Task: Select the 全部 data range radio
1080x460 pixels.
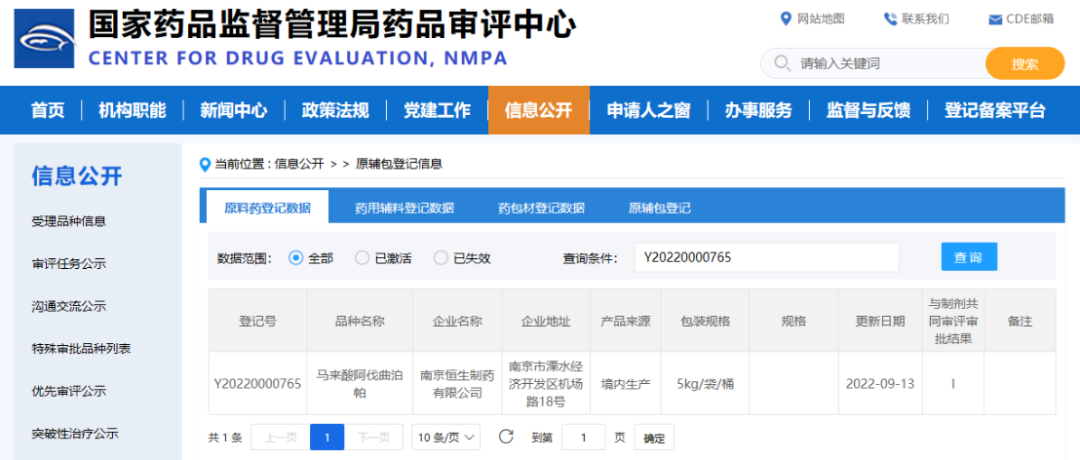Action: [x=296, y=258]
